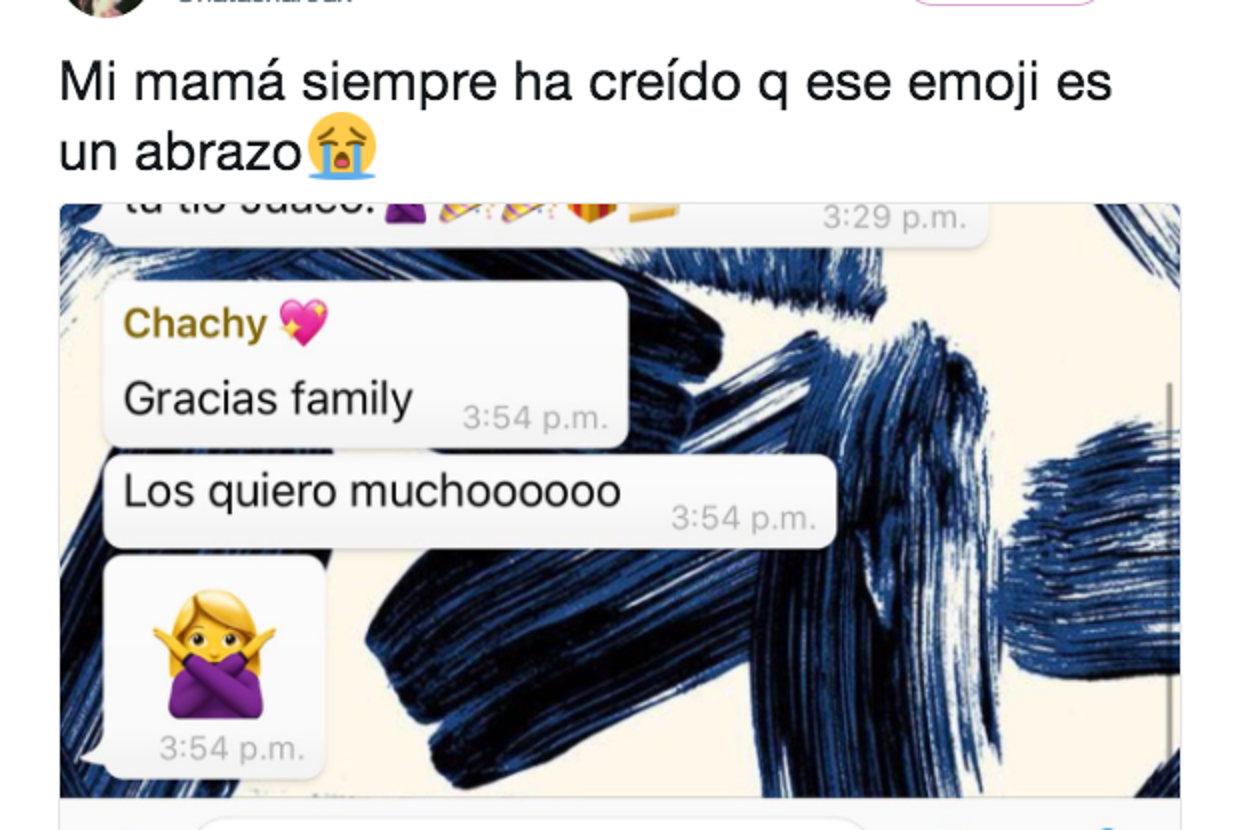Click the 3:54 p.m. time under emoji
This screenshot has height=830, width=1250.
pos(232,748)
